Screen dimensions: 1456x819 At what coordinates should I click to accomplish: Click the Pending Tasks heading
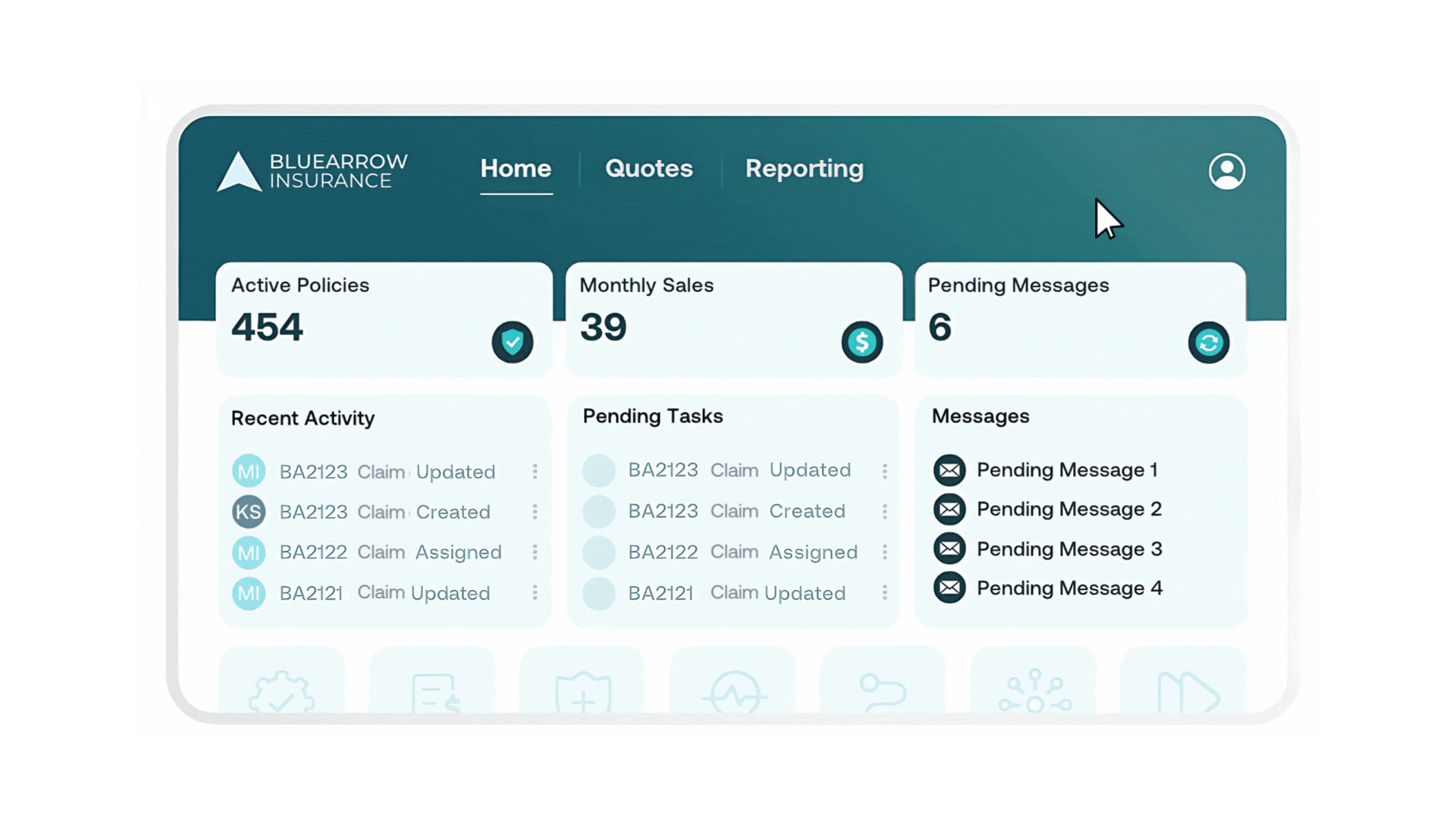point(653,416)
